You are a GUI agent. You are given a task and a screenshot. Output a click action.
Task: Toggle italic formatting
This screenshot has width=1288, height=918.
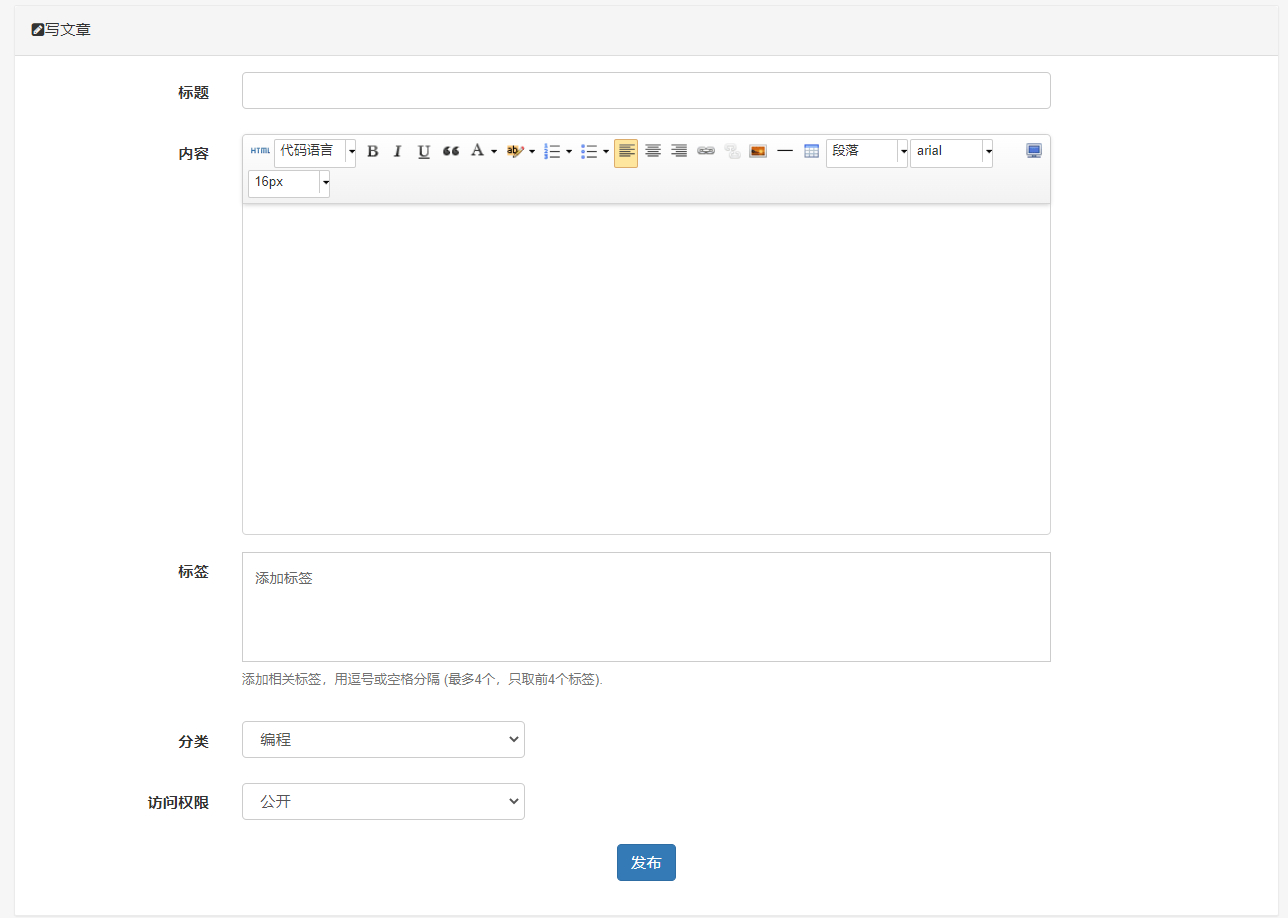[397, 151]
